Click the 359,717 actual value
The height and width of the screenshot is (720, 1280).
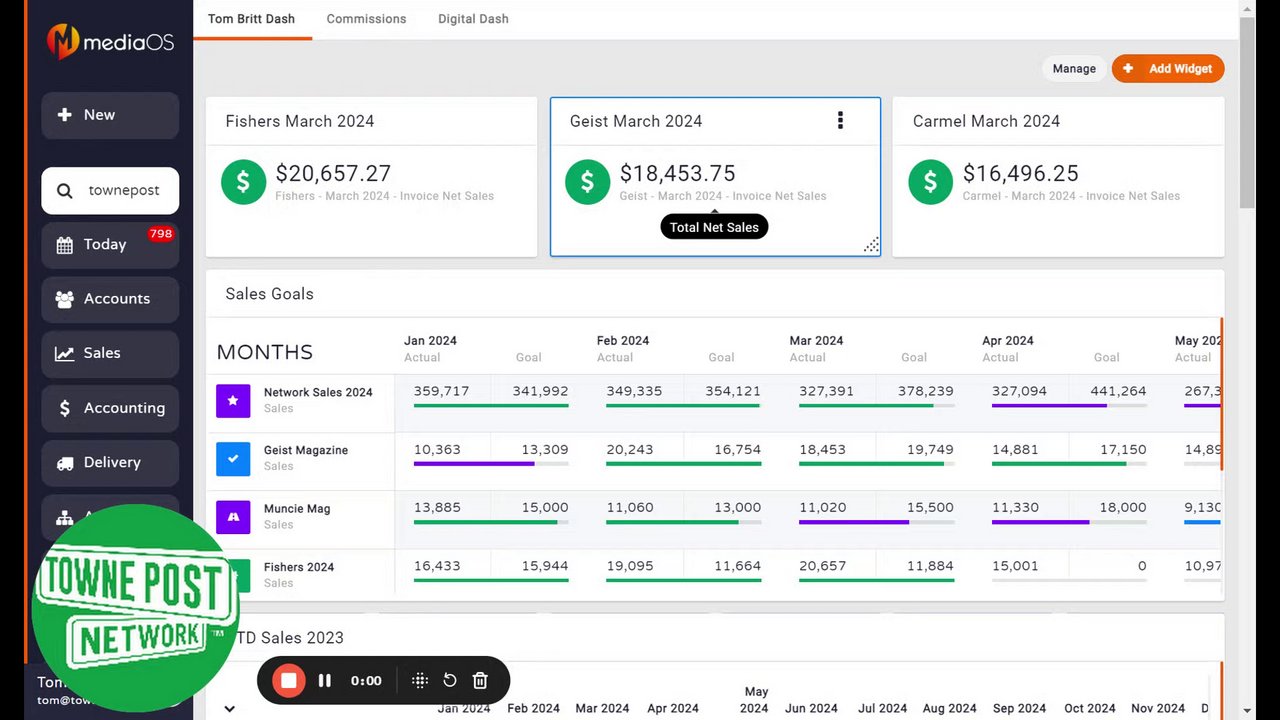441,391
